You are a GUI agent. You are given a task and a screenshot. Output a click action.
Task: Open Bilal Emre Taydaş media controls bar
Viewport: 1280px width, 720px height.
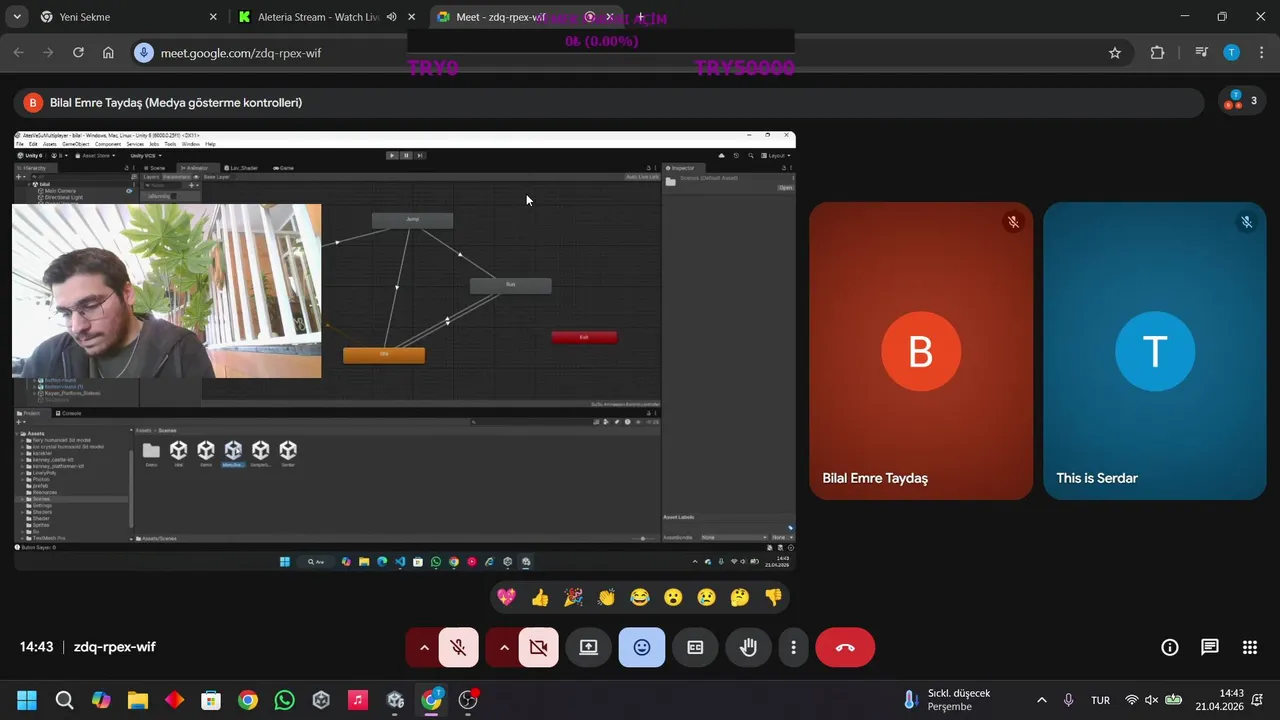[x=608, y=102]
